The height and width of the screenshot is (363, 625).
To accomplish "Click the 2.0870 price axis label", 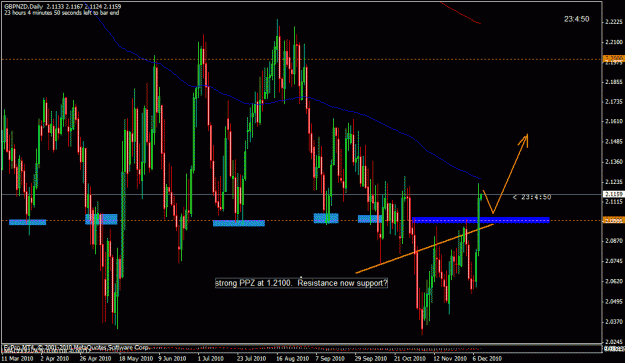I will point(614,241).
